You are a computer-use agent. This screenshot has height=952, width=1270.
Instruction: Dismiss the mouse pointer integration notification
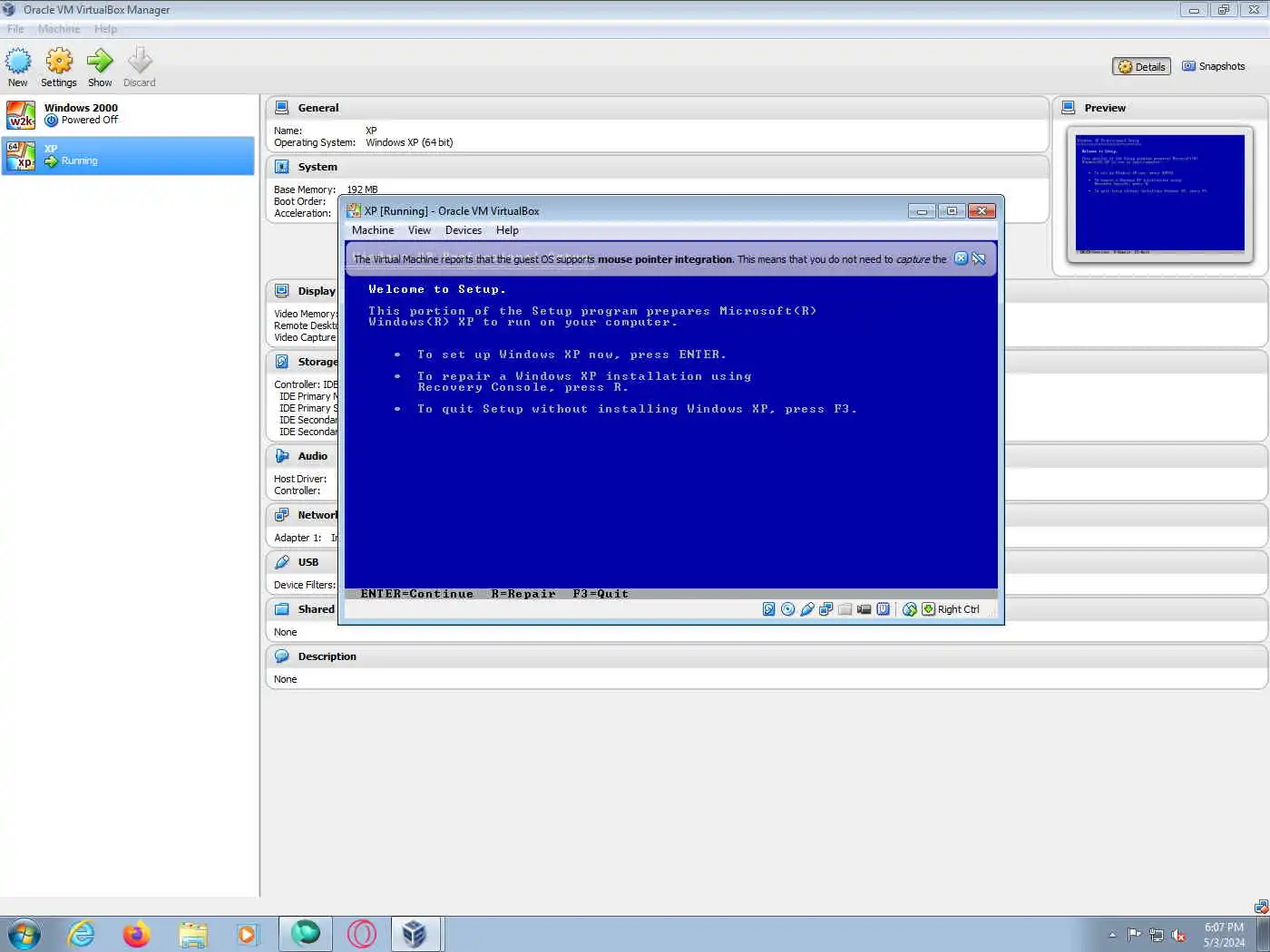coord(961,258)
